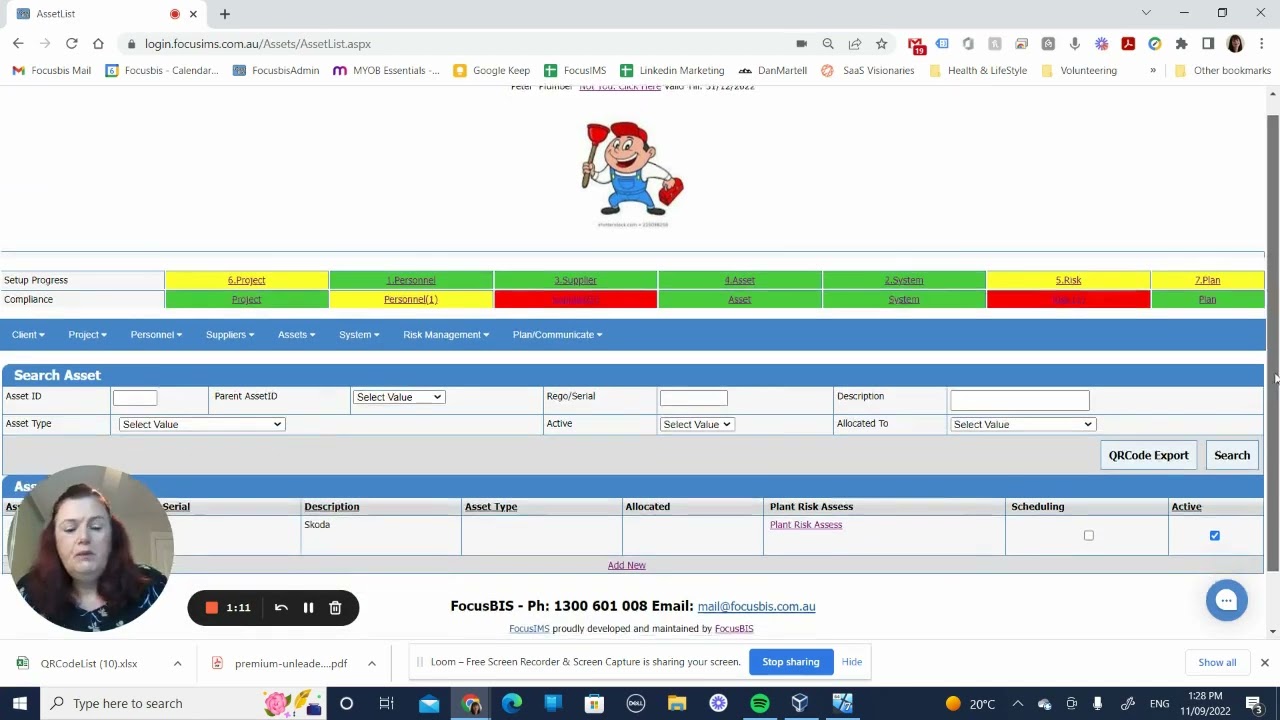1280x720 pixels.
Task: Zoom the page using the magnifier icon
Action: coord(828,44)
